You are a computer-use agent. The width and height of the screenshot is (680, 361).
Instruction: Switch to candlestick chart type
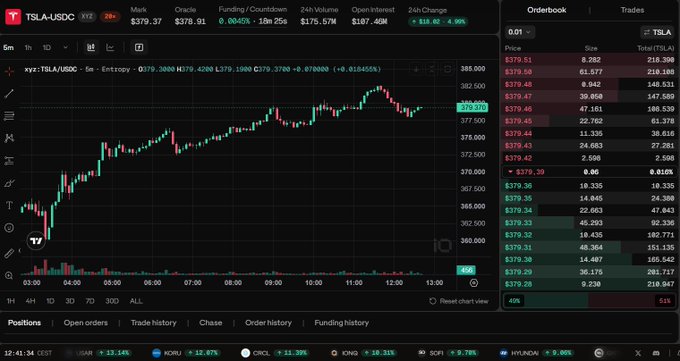[91, 48]
